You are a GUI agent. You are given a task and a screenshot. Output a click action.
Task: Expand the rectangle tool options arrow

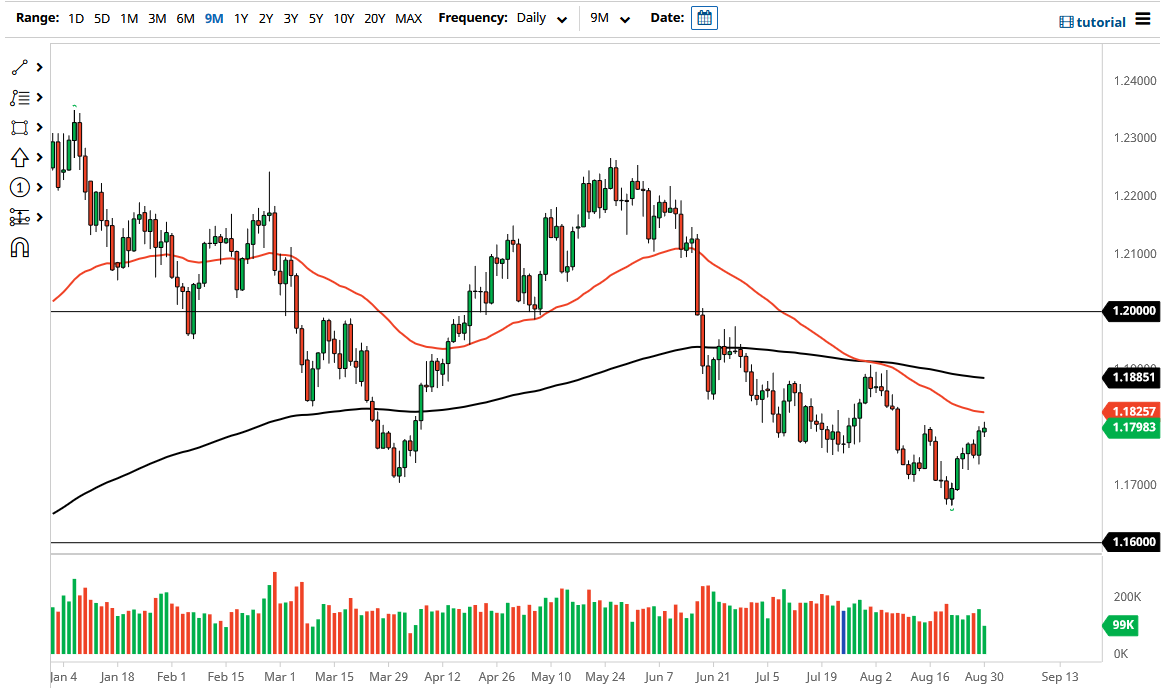39,128
